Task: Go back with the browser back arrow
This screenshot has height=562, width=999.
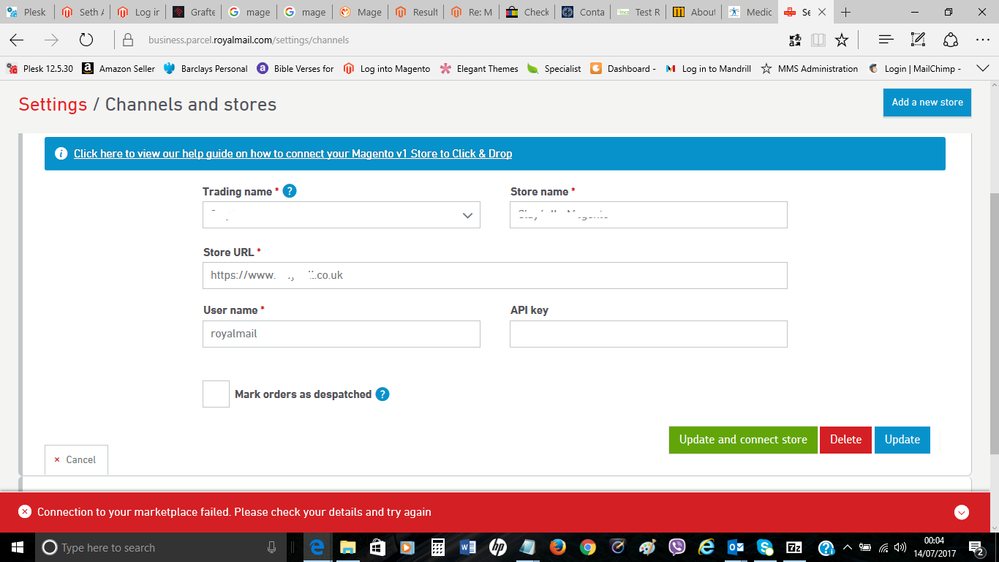Action: point(17,40)
